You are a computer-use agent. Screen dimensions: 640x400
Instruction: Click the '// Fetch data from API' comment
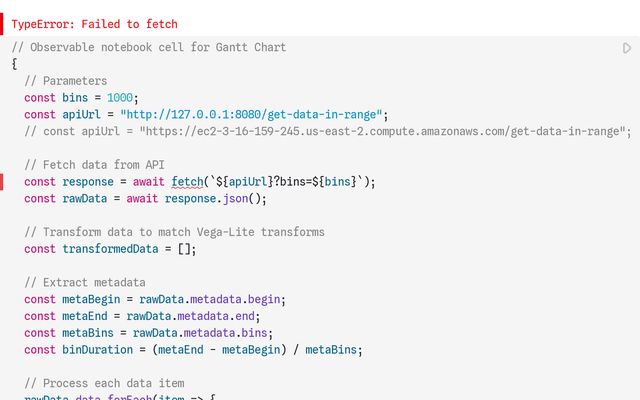coord(94,165)
